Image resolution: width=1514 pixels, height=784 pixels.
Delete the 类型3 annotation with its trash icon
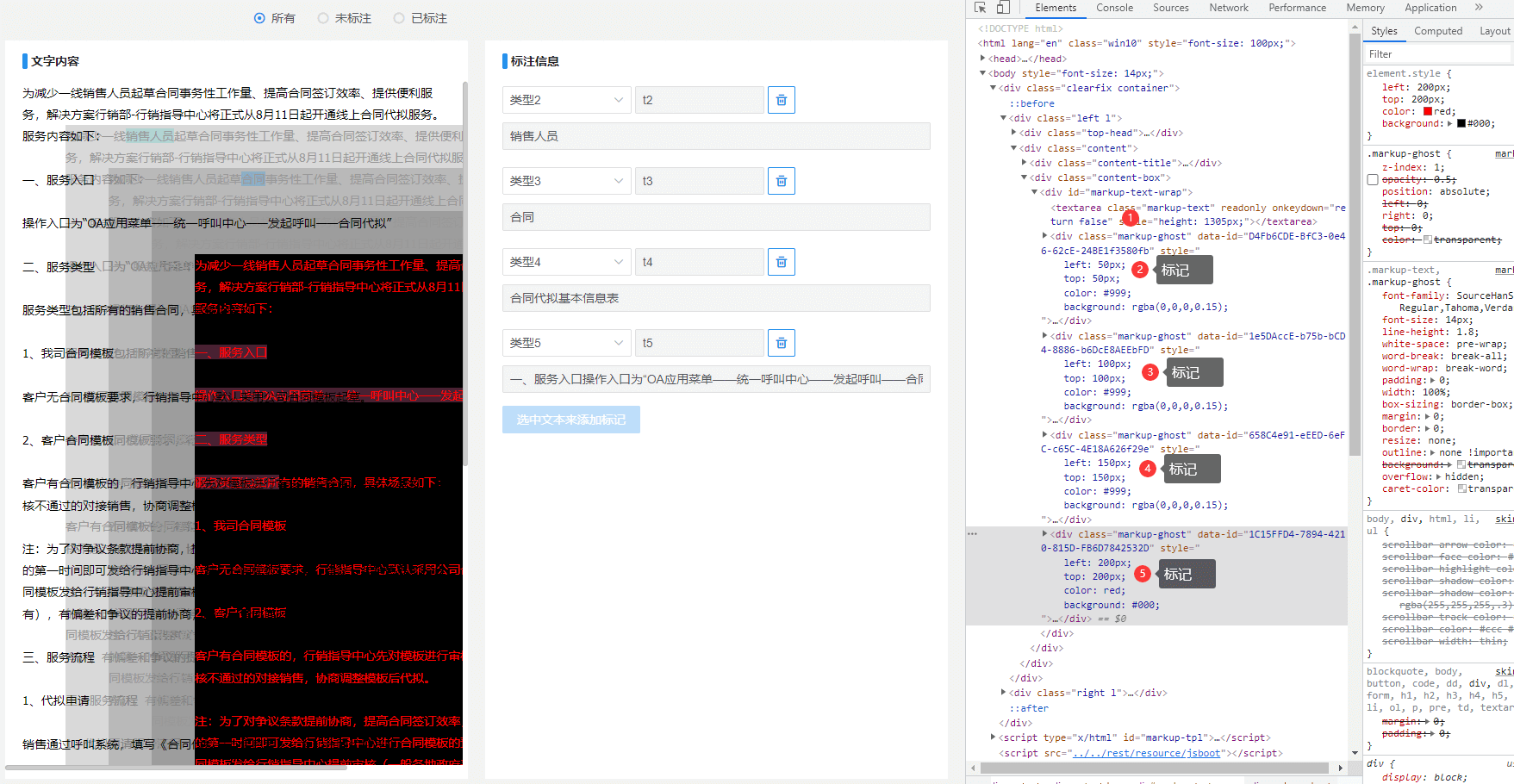point(782,181)
